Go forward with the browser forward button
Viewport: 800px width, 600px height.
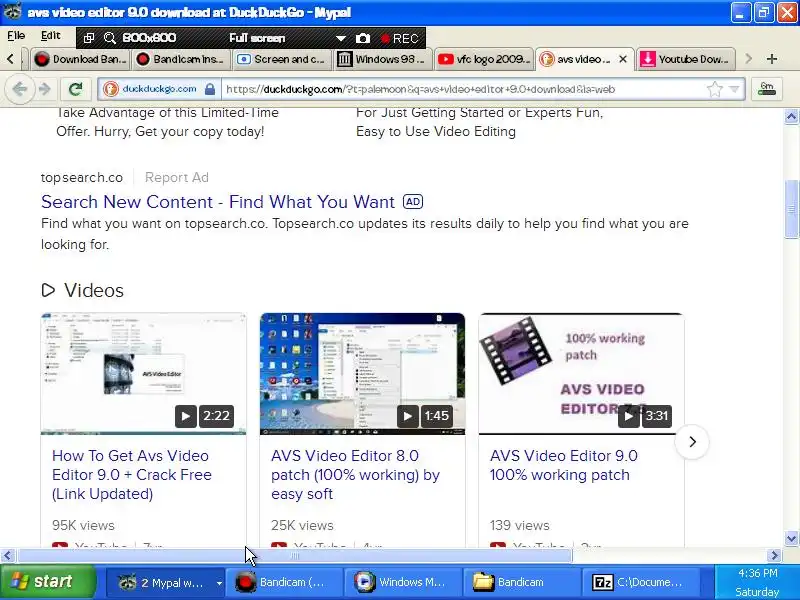coord(45,89)
